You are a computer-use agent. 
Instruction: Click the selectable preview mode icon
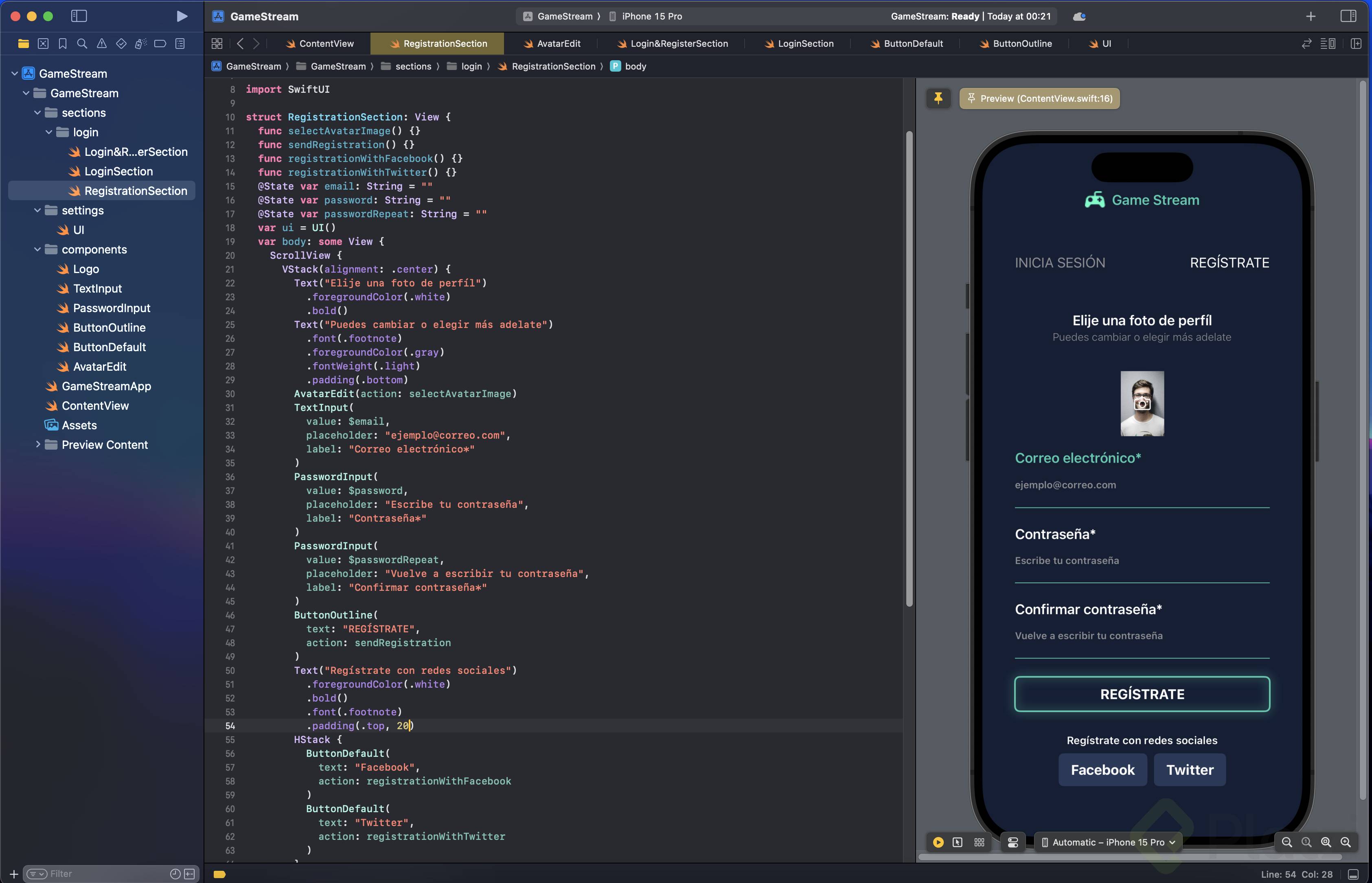957,842
